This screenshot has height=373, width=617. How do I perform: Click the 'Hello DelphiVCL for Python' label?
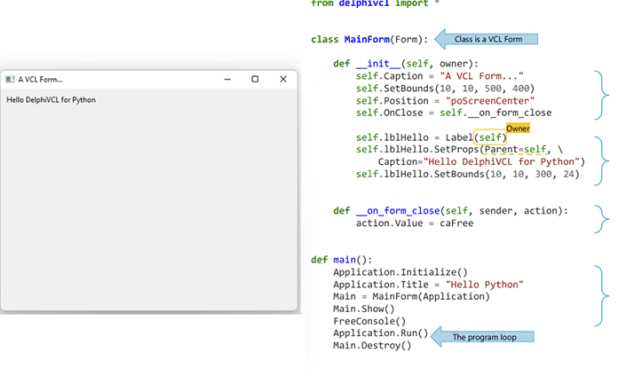[x=51, y=100]
